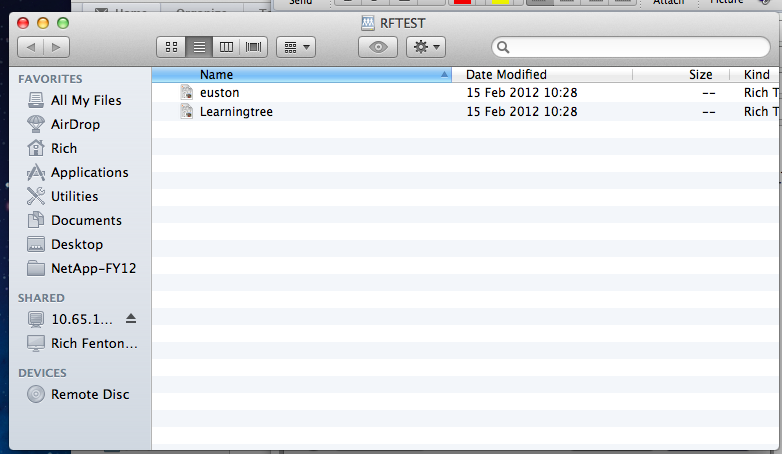Click the All My Files sidebar icon

(36, 100)
